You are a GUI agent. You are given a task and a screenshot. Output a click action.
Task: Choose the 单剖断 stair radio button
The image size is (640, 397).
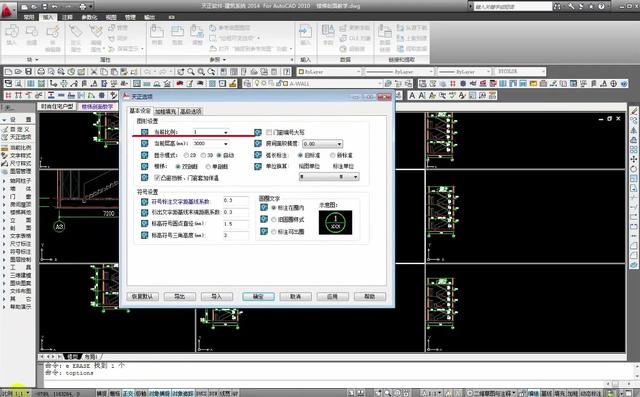[208, 166]
